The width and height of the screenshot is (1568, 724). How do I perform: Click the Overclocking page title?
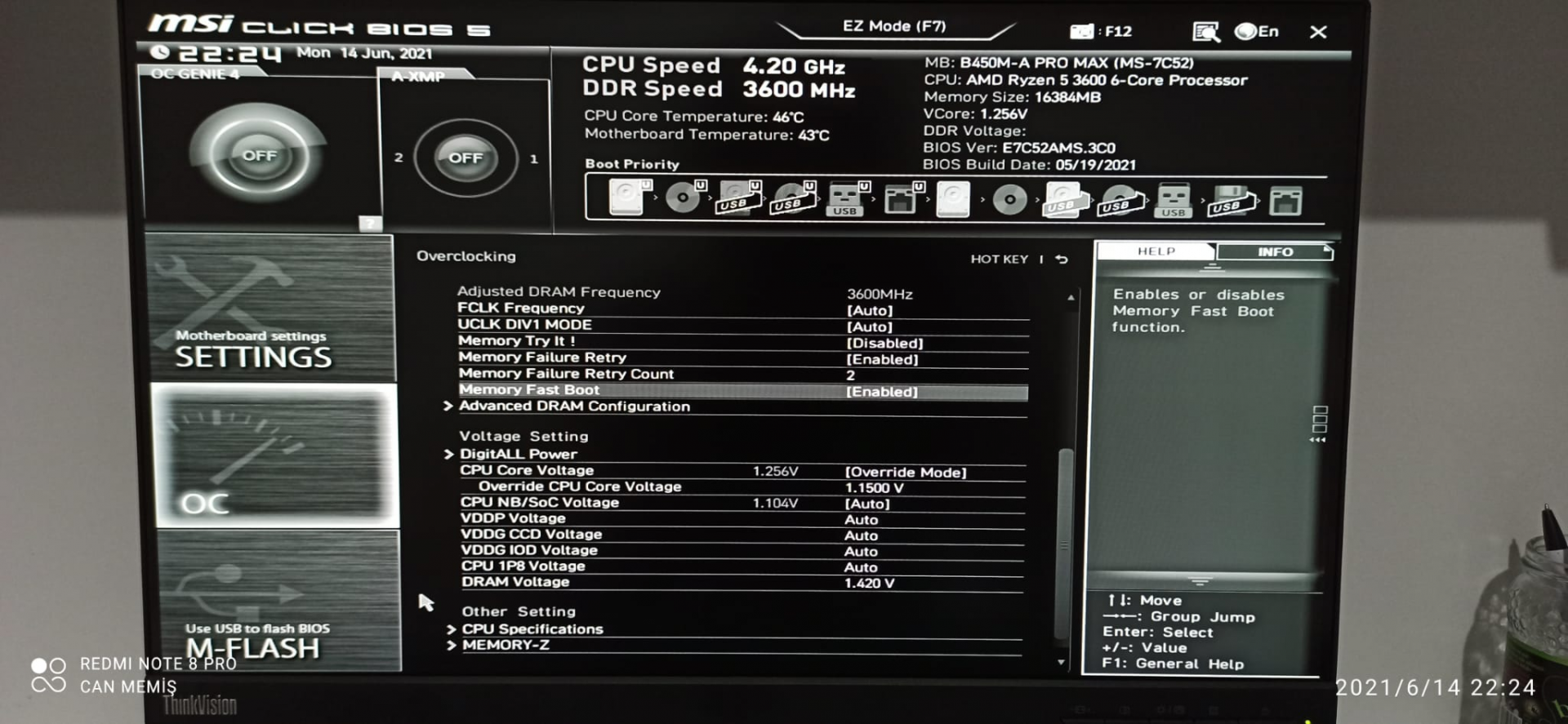coord(466,256)
